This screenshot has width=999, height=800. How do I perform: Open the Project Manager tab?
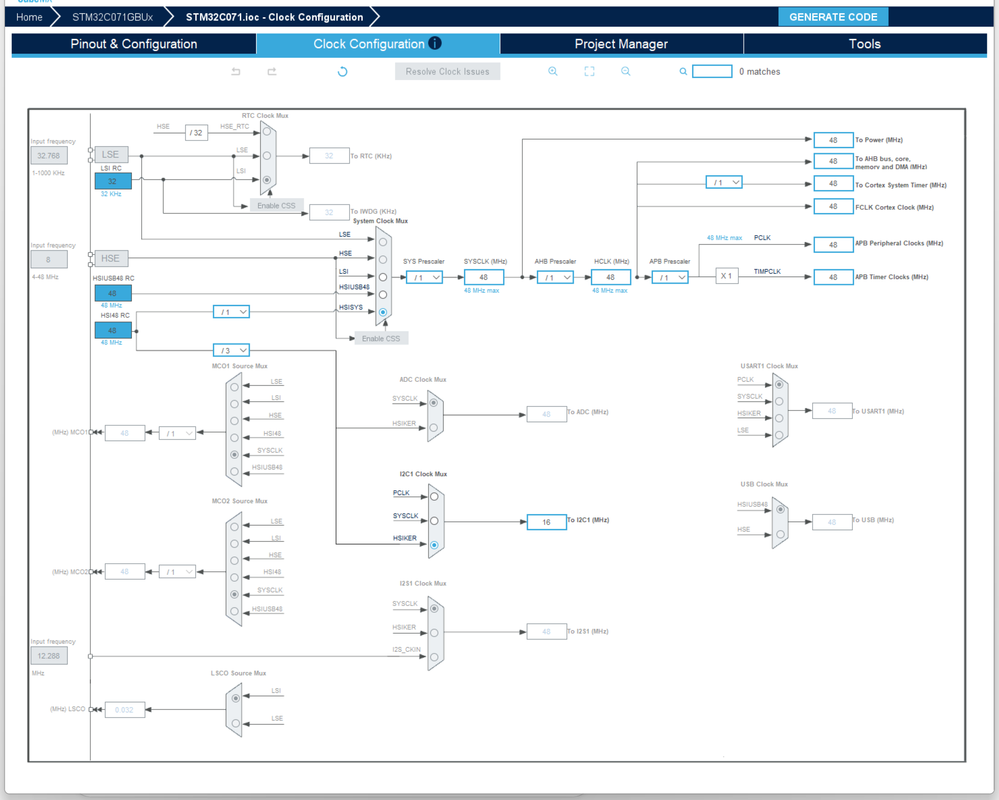pyautogui.click(x=621, y=44)
